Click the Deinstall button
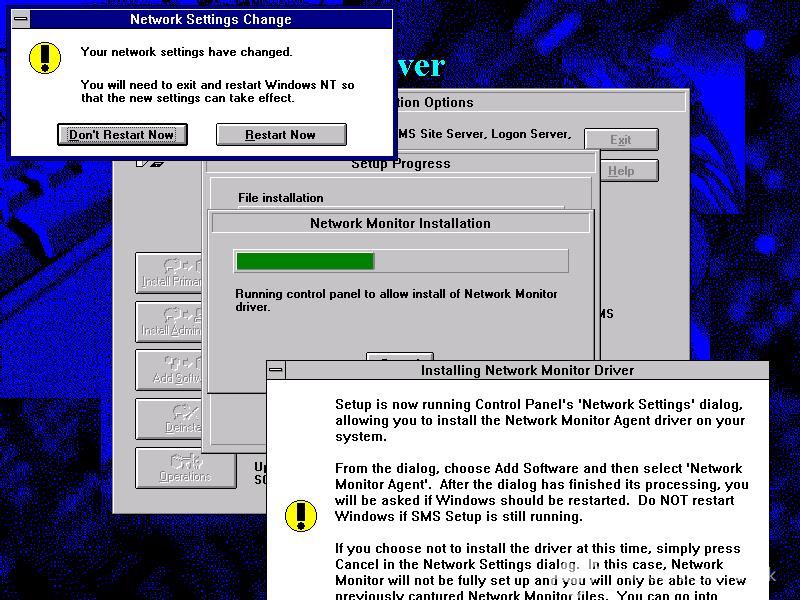 tap(169, 419)
